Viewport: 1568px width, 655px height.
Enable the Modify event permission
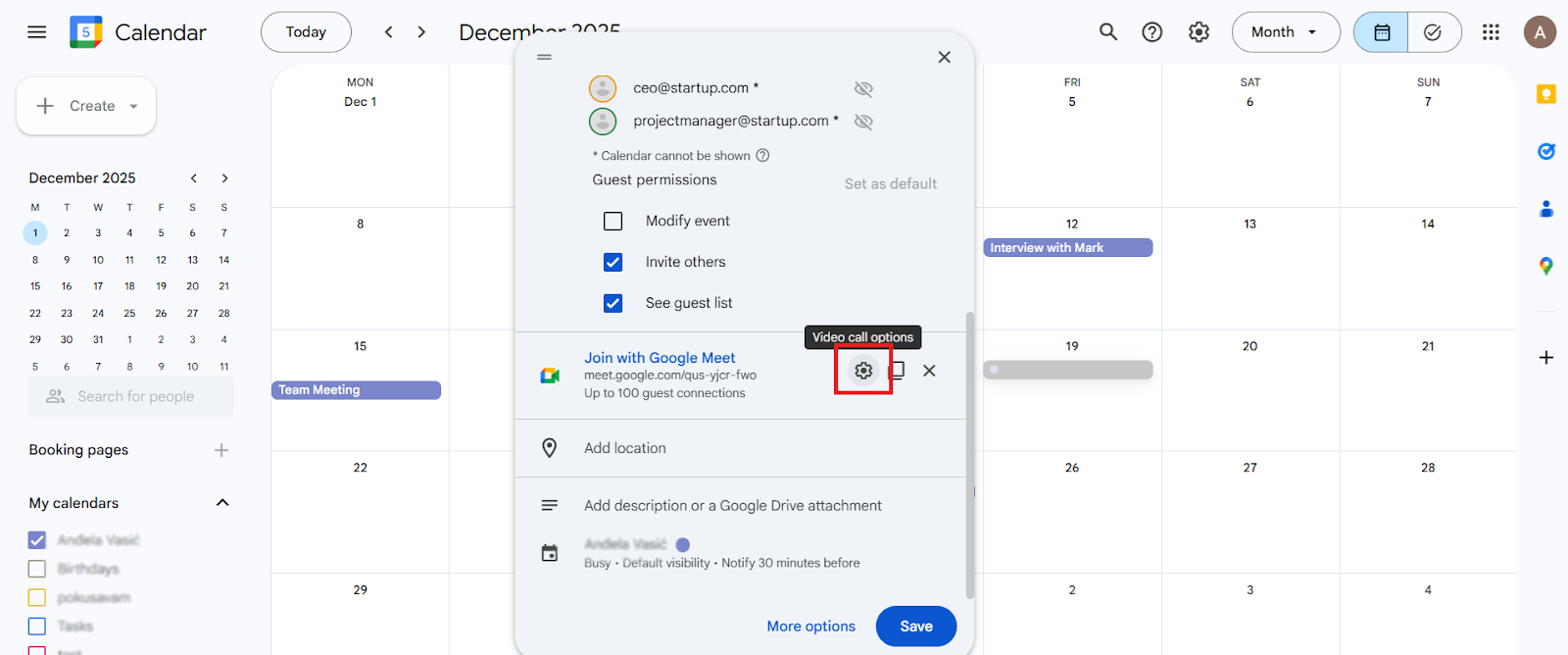tap(613, 222)
